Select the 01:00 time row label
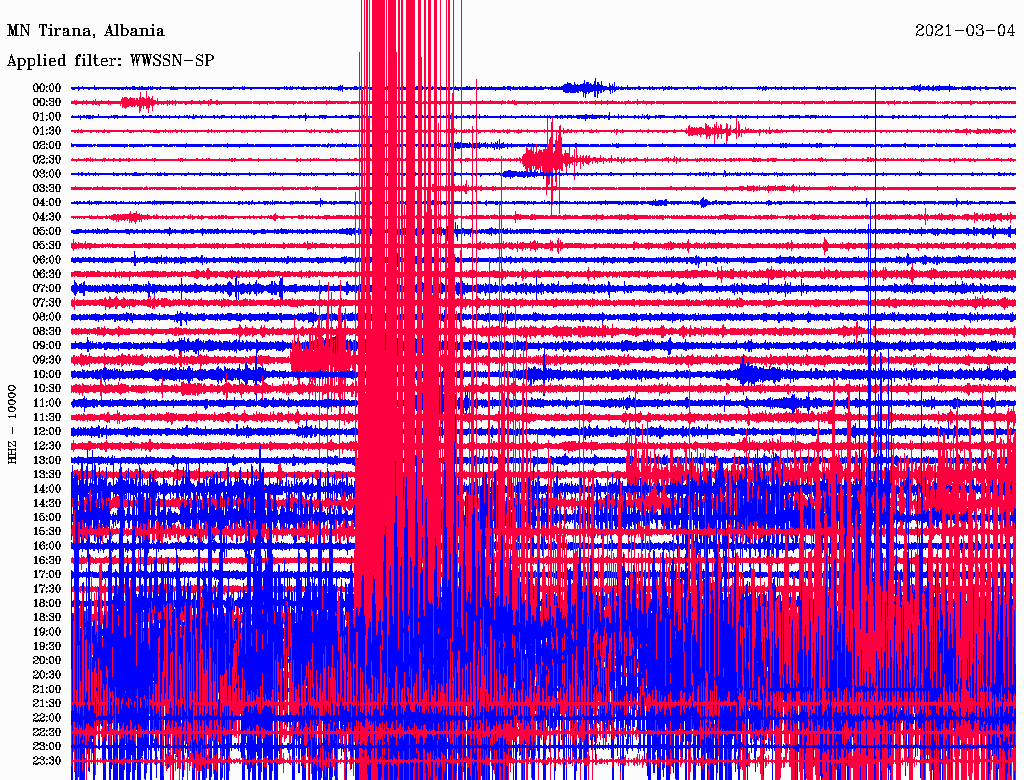The width and height of the screenshot is (1024, 780). click(47, 116)
